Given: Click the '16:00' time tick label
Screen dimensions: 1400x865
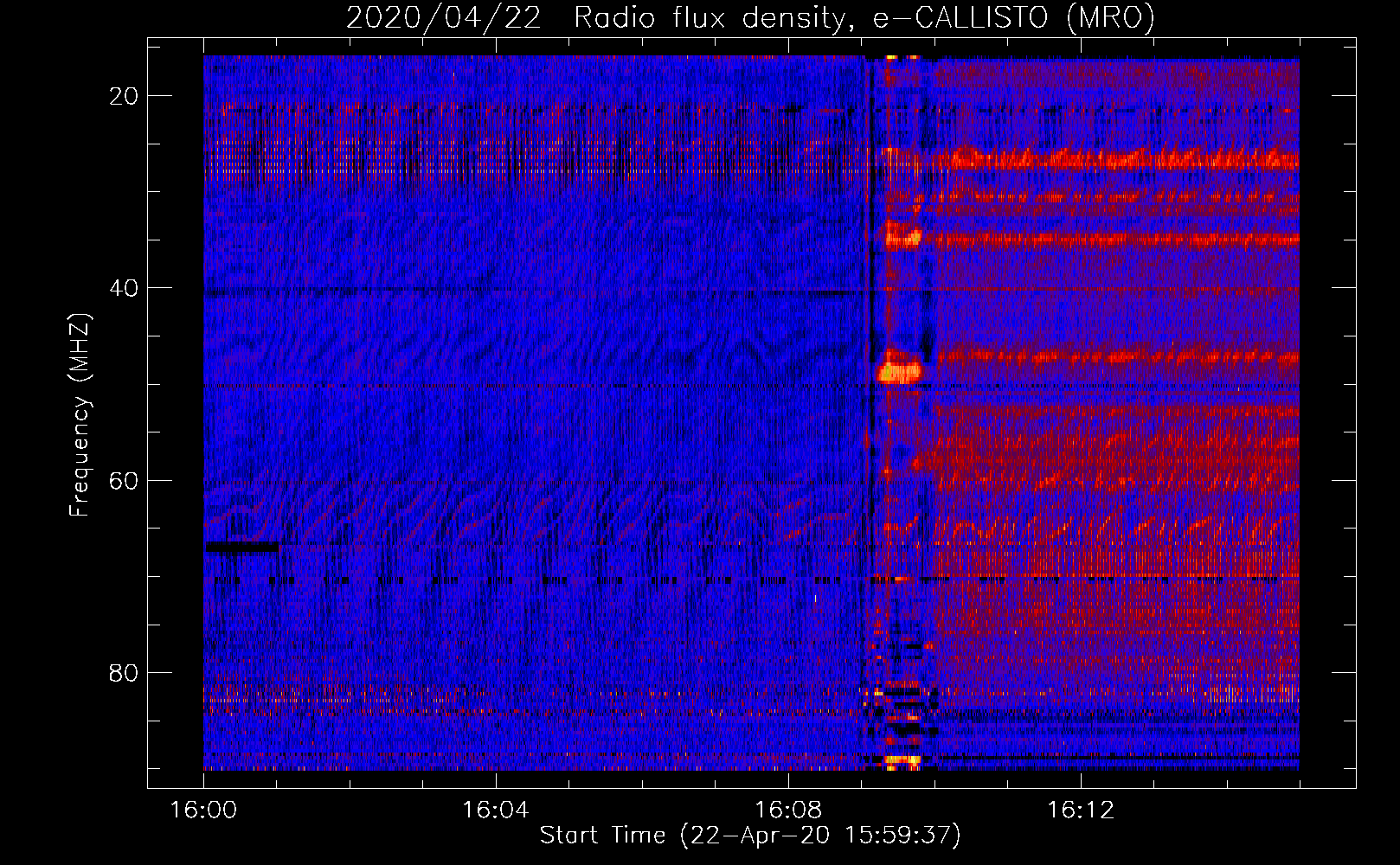Looking at the screenshot, I should (x=203, y=811).
